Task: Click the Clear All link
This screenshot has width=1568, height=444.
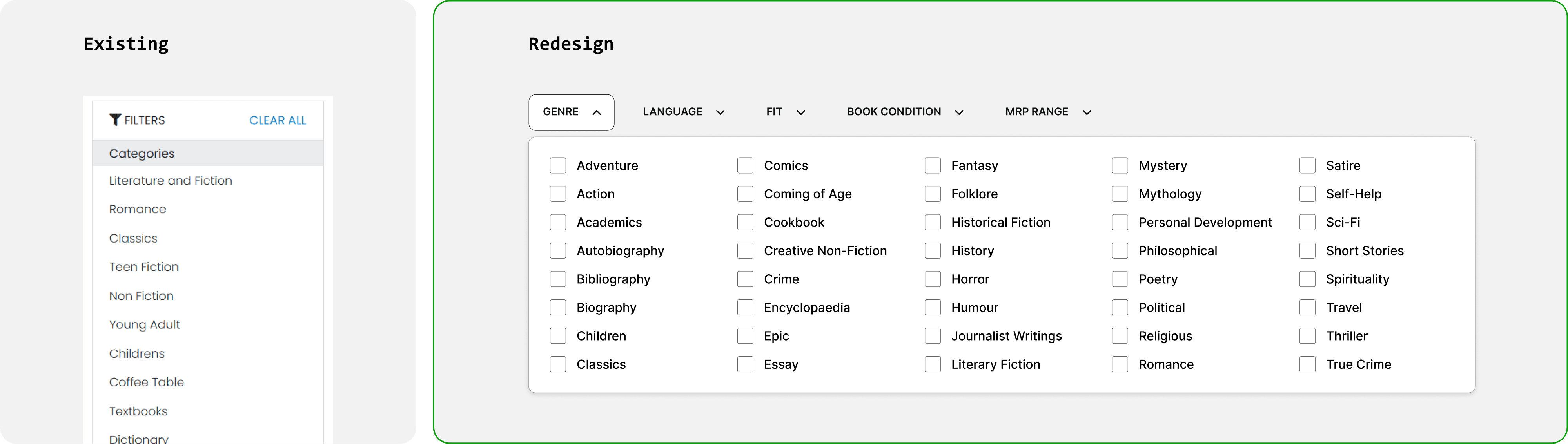Action: coord(278,120)
